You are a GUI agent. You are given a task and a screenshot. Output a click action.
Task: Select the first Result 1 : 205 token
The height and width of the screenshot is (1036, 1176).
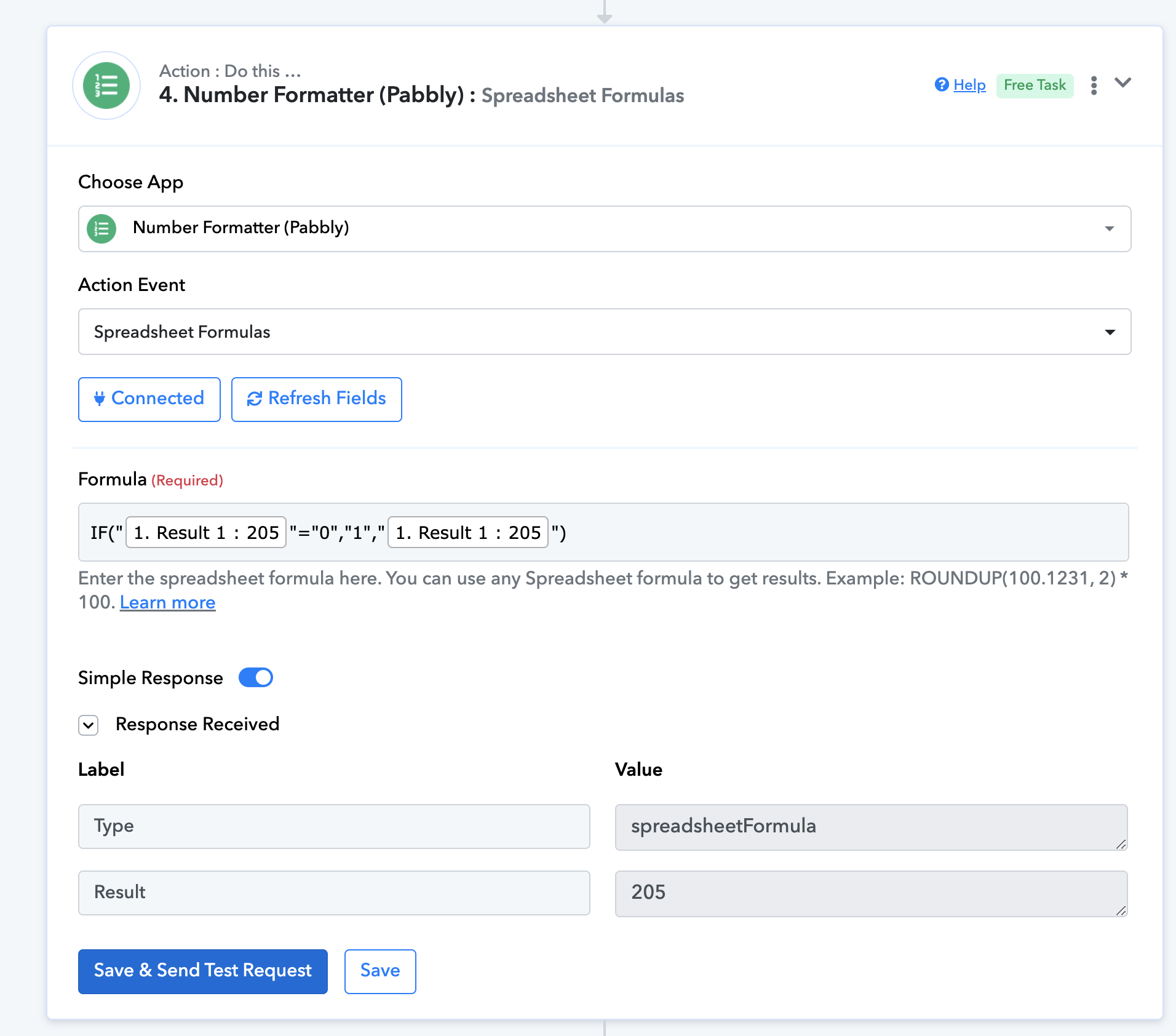tap(206, 532)
